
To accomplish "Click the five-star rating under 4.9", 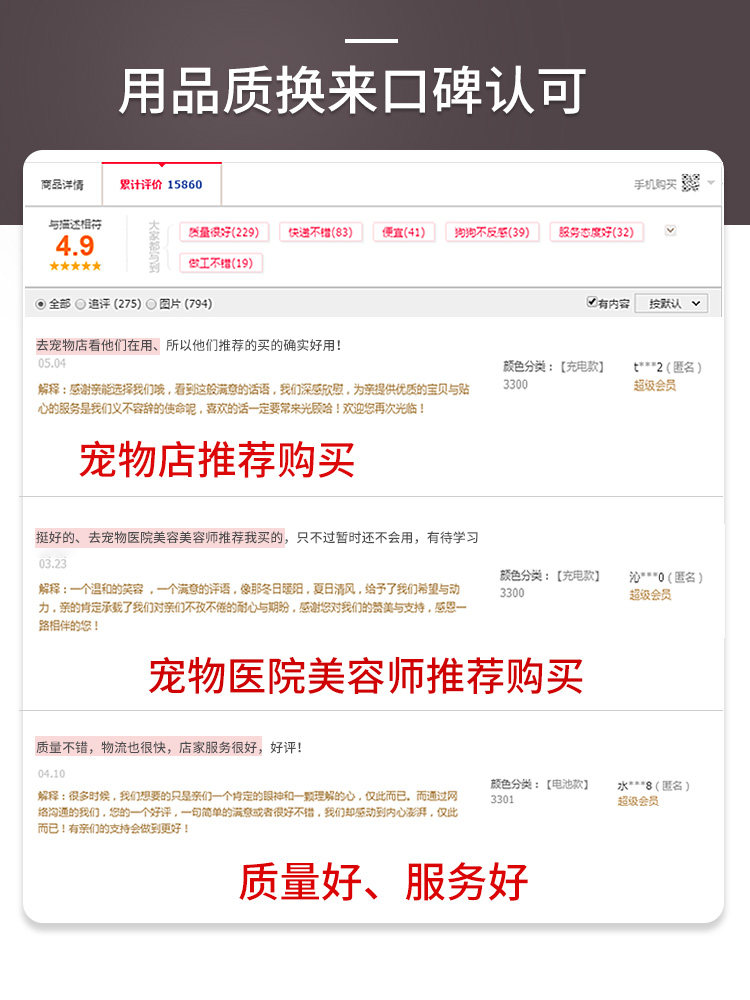I will tap(76, 266).
